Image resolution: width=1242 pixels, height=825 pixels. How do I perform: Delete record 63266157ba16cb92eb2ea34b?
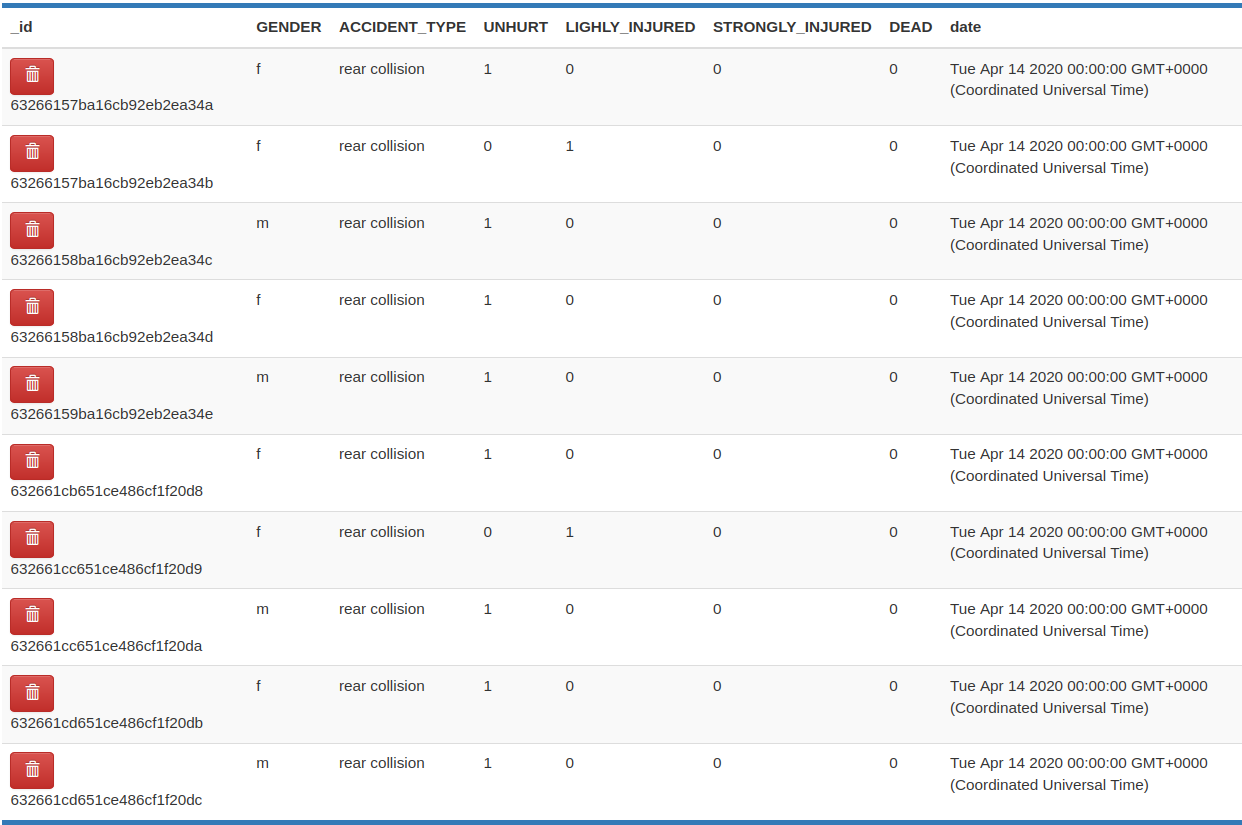[32, 153]
